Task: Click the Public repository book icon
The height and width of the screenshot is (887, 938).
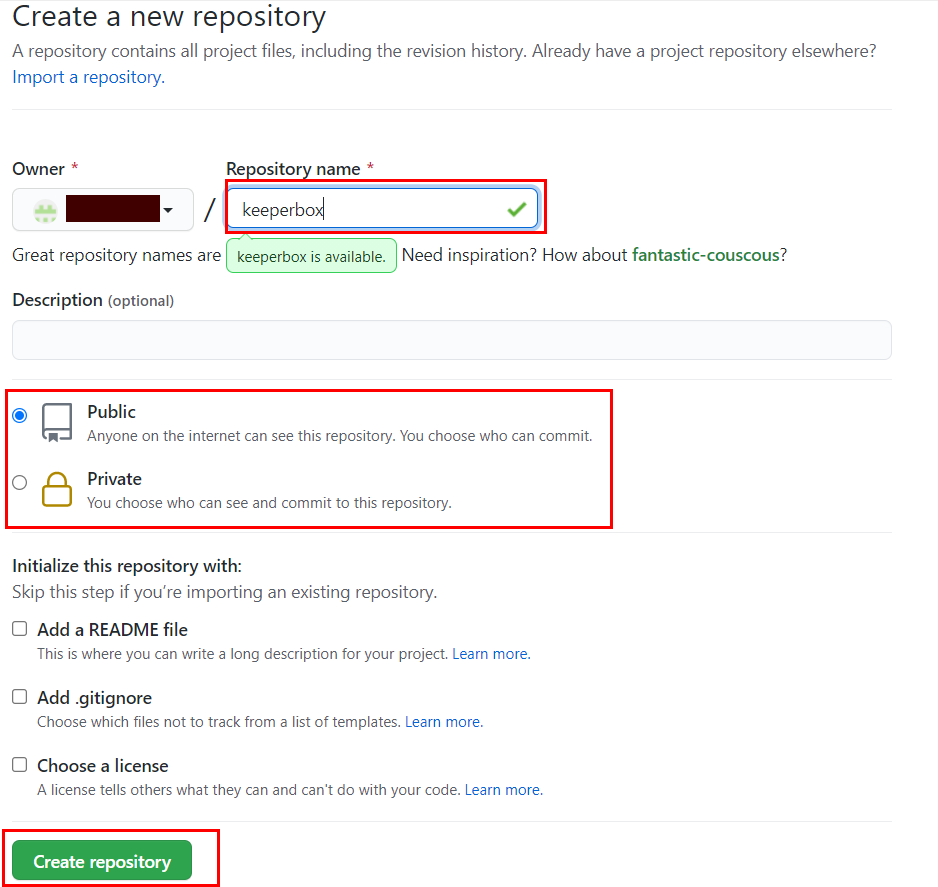Action: pyautogui.click(x=57, y=422)
